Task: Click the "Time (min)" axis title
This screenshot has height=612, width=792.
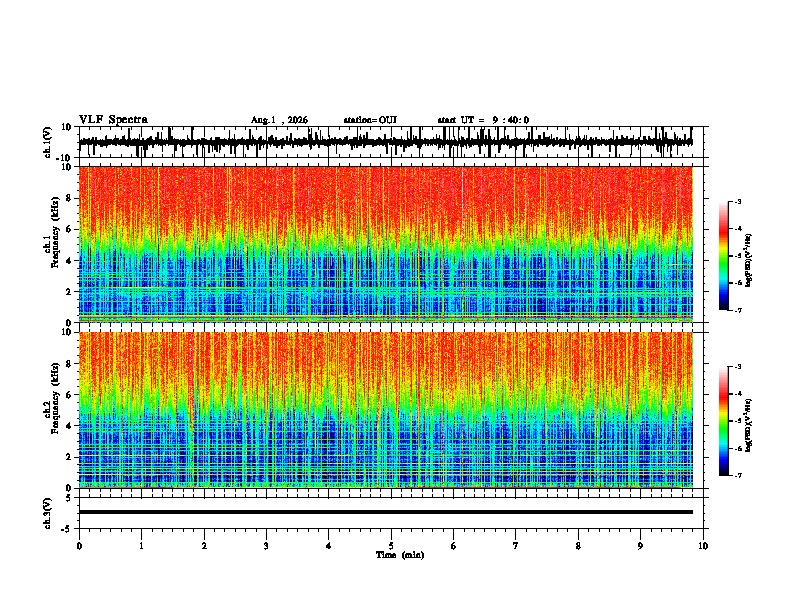Action: pyautogui.click(x=400, y=555)
